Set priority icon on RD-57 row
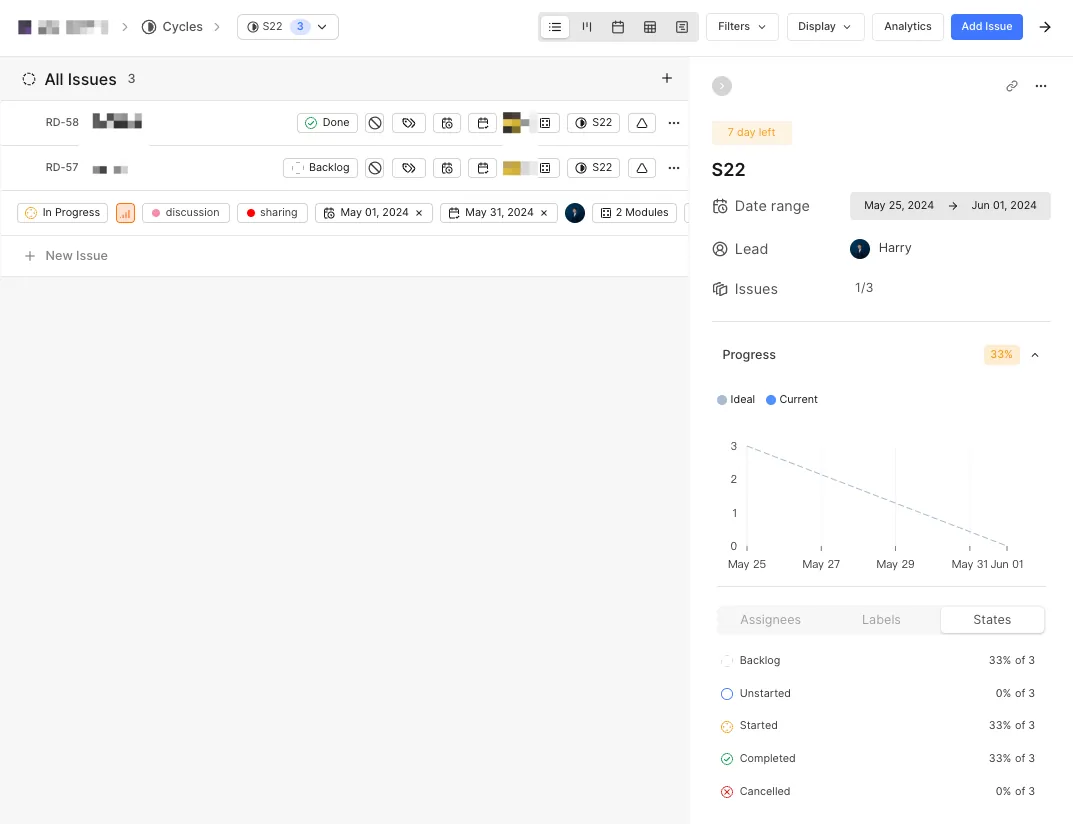 [375, 168]
